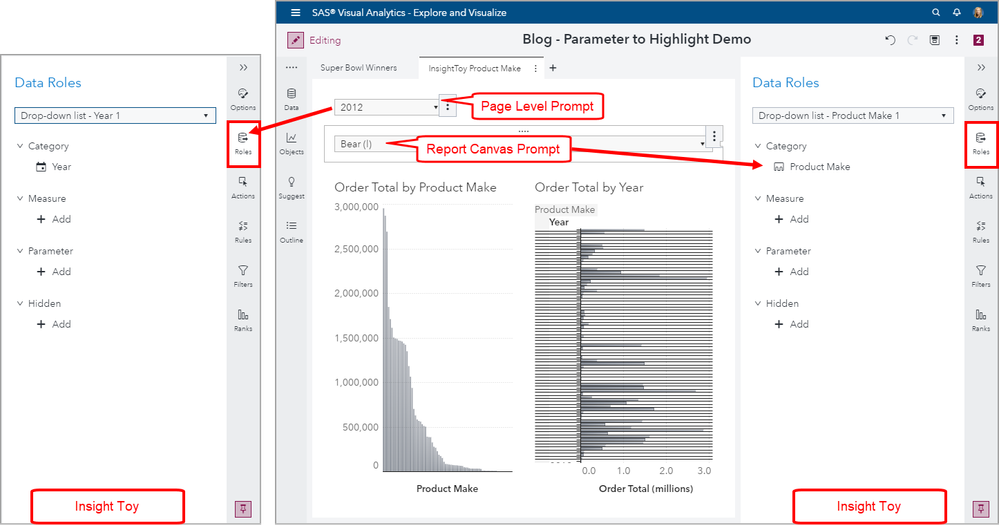This screenshot has width=999, height=526.
Task: Collapse the left inset panel with chevrons
Action: click(x=243, y=68)
